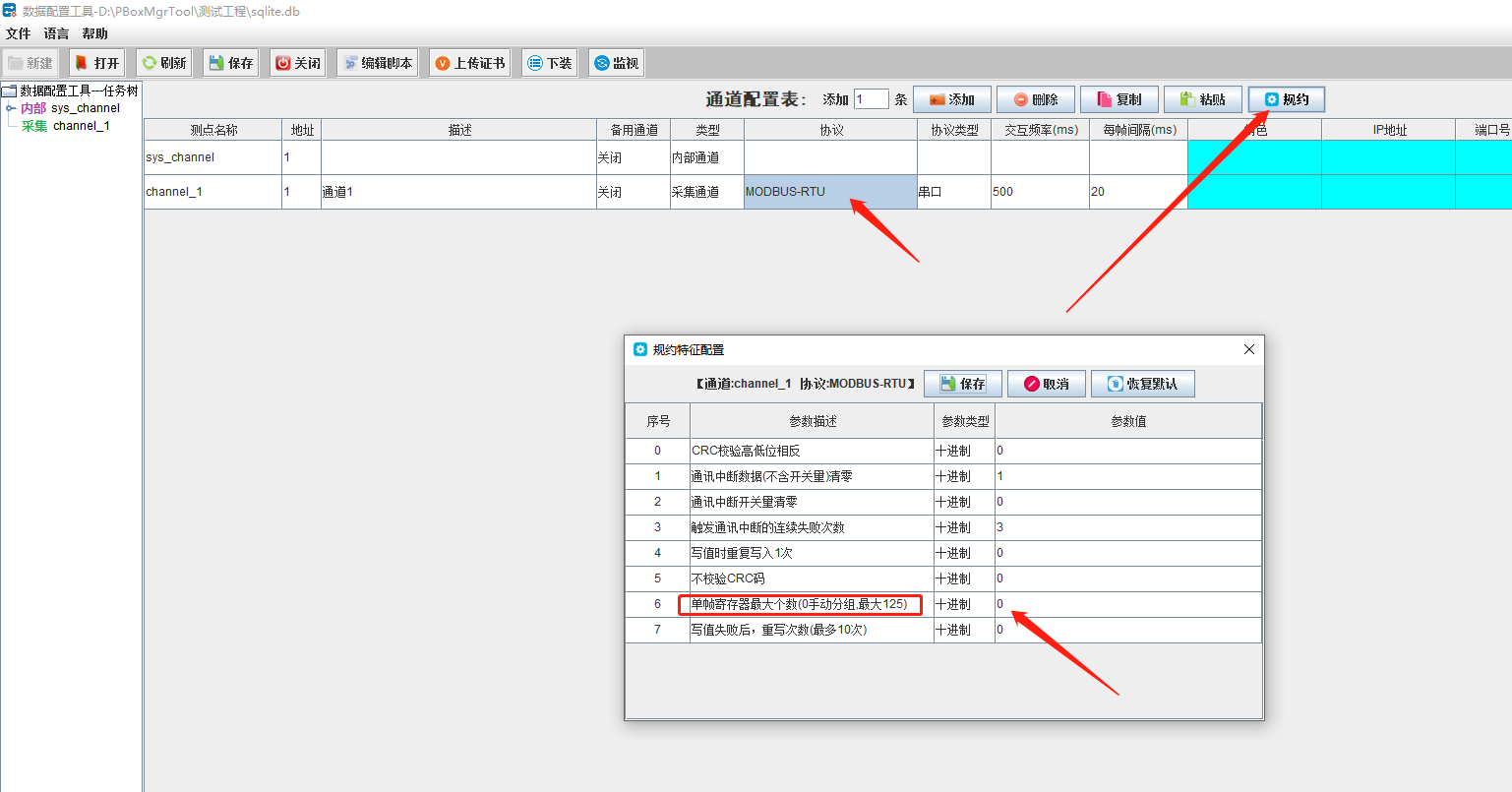Expand the 内部 sys_channel tree node

pyautogui.click(x=11, y=108)
